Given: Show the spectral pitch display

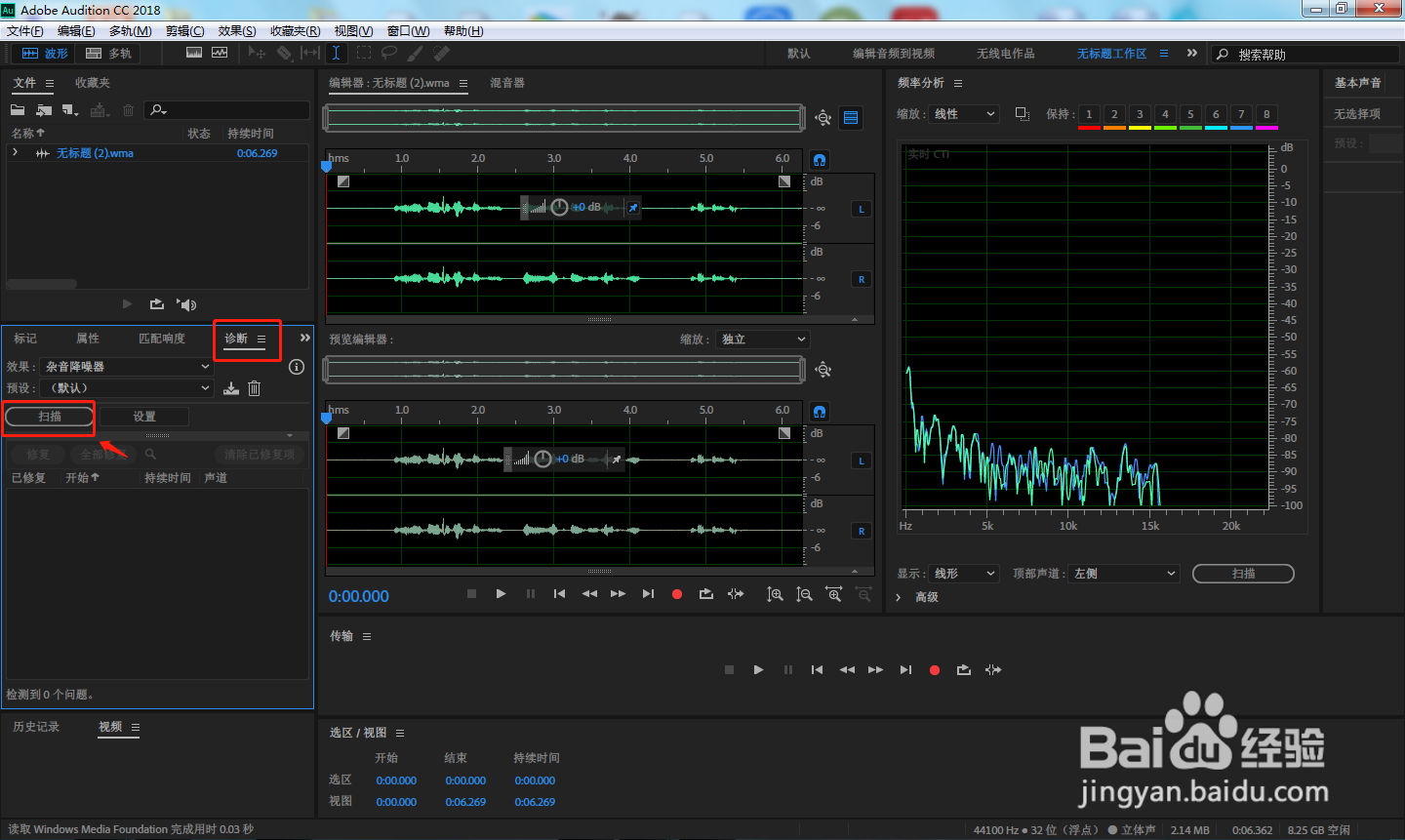Looking at the screenshot, I should (220, 53).
